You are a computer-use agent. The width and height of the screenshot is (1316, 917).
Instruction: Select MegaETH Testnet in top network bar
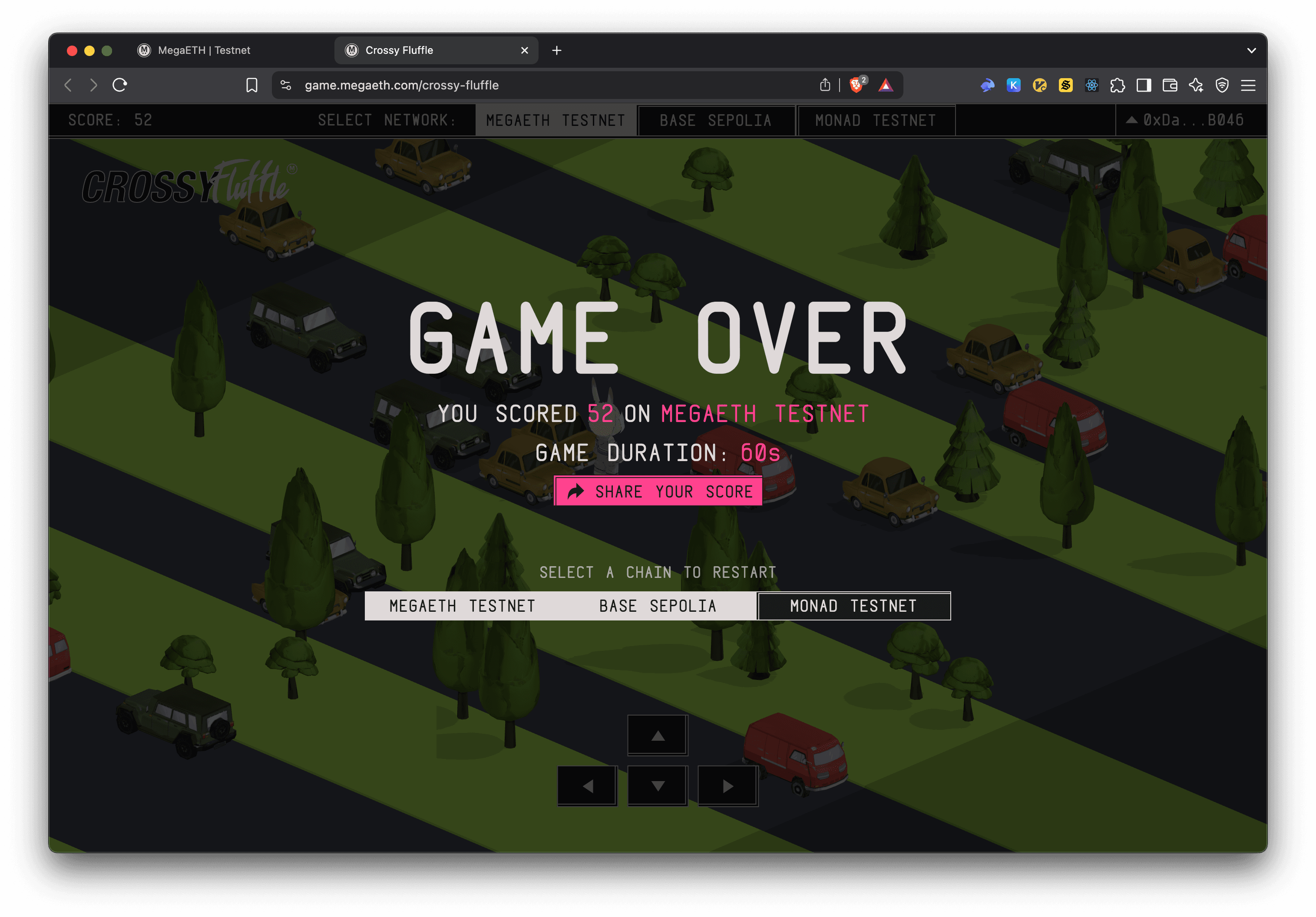point(555,120)
